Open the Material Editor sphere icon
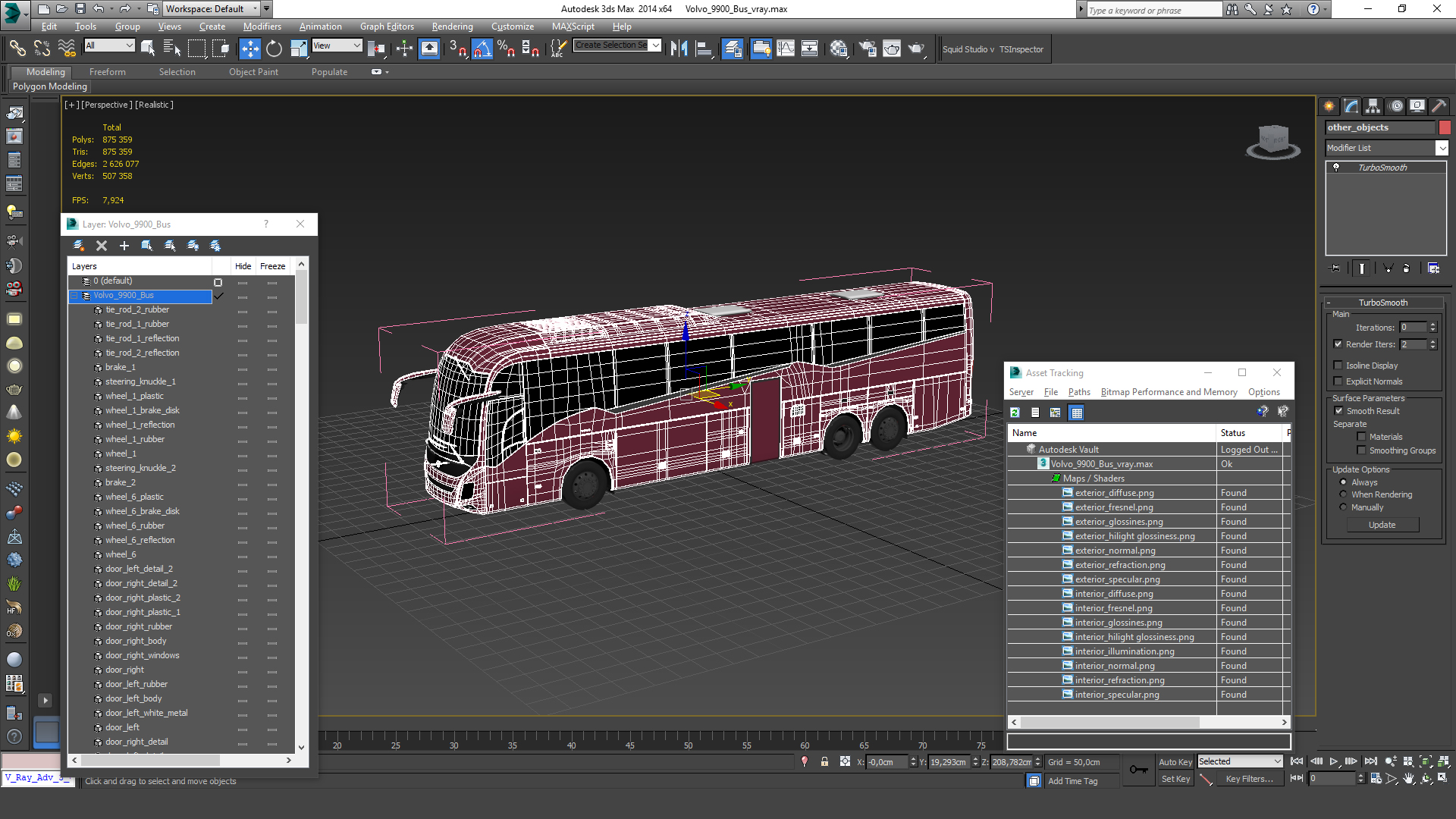 click(x=838, y=49)
